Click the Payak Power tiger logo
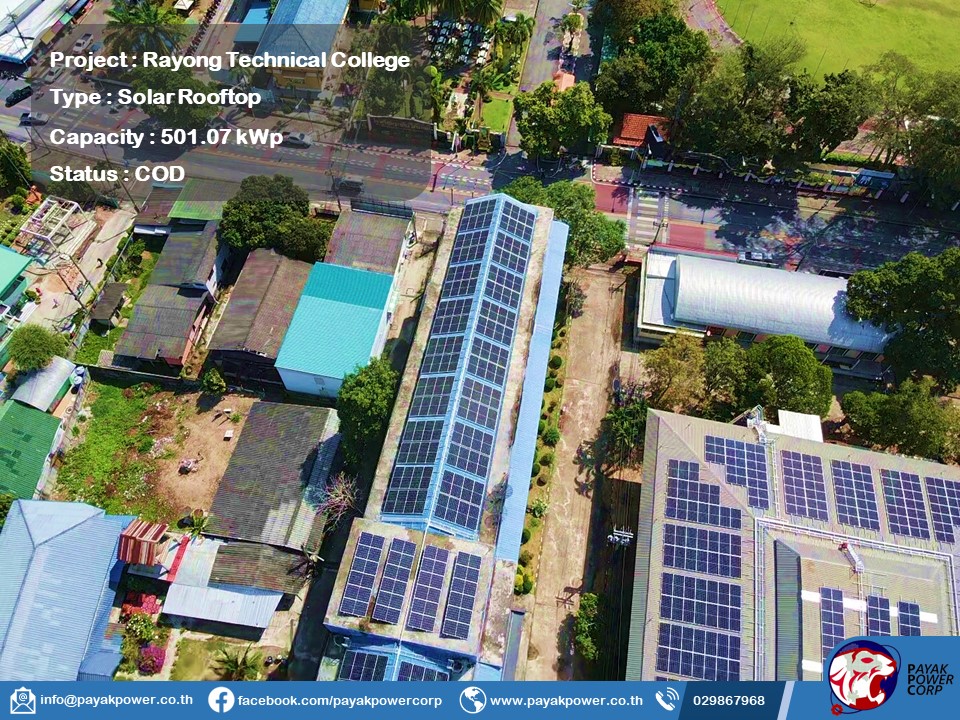The width and height of the screenshot is (960, 720). pyautogui.click(x=863, y=677)
